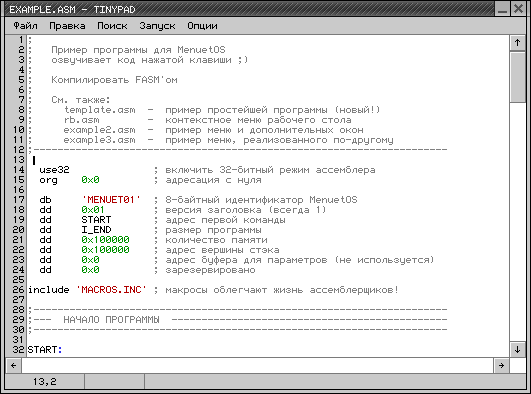Click the Пример программы для MenuetOS comment
Screen dimensions: 531x394
tap(138, 50)
